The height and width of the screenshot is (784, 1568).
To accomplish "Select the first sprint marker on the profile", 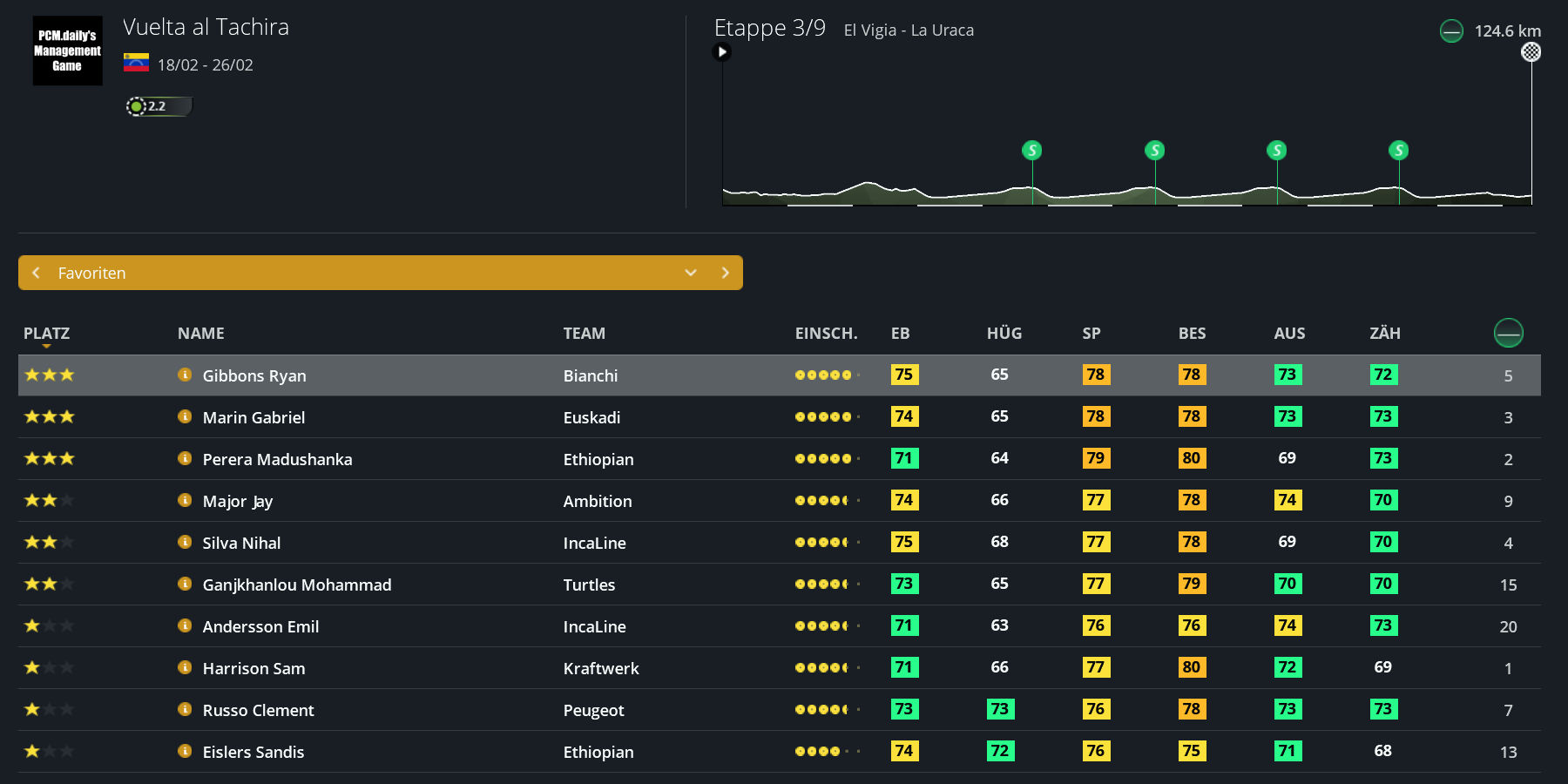I will [x=1032, y=150].
